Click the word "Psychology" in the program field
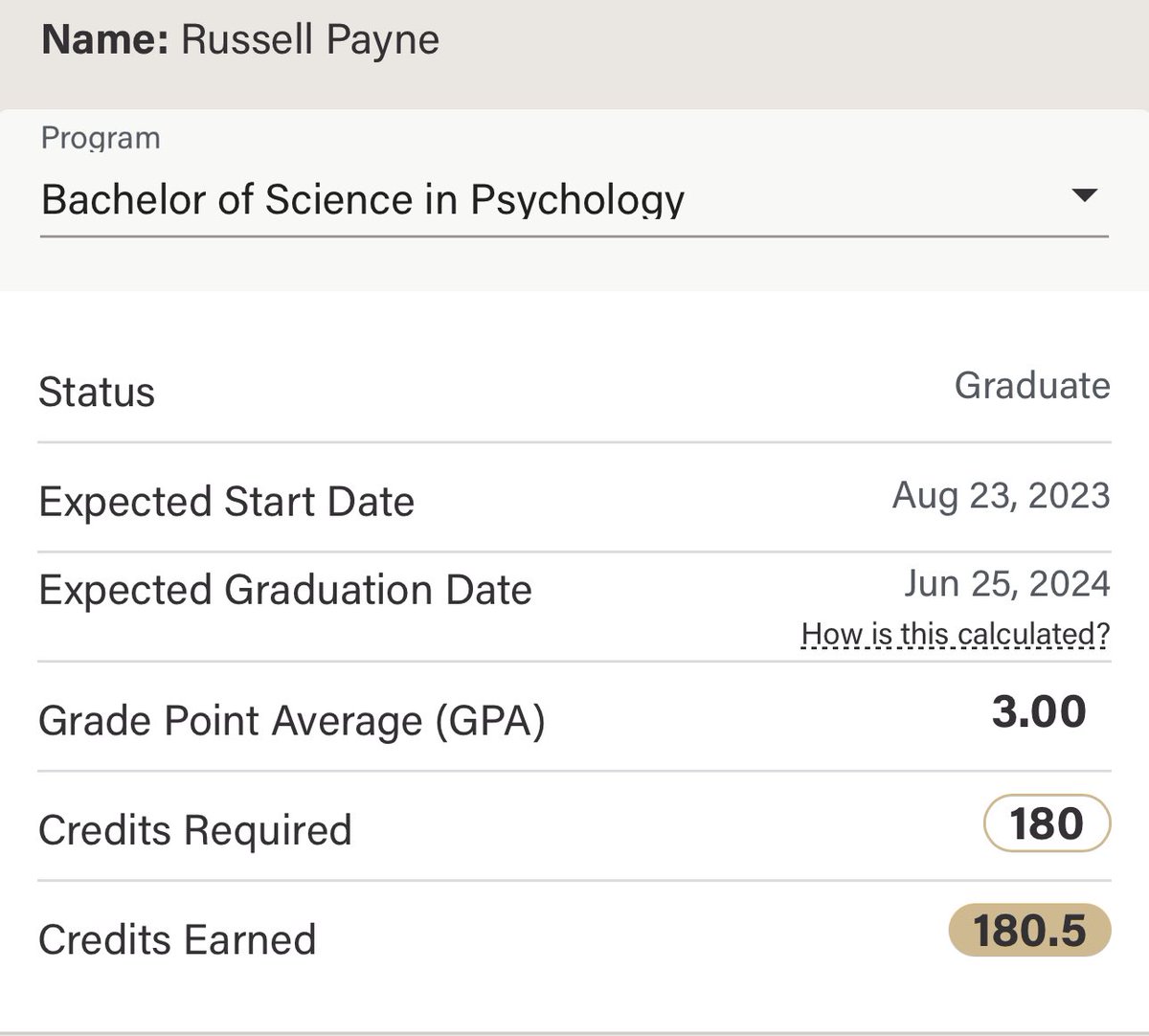 tap(577, 200)
